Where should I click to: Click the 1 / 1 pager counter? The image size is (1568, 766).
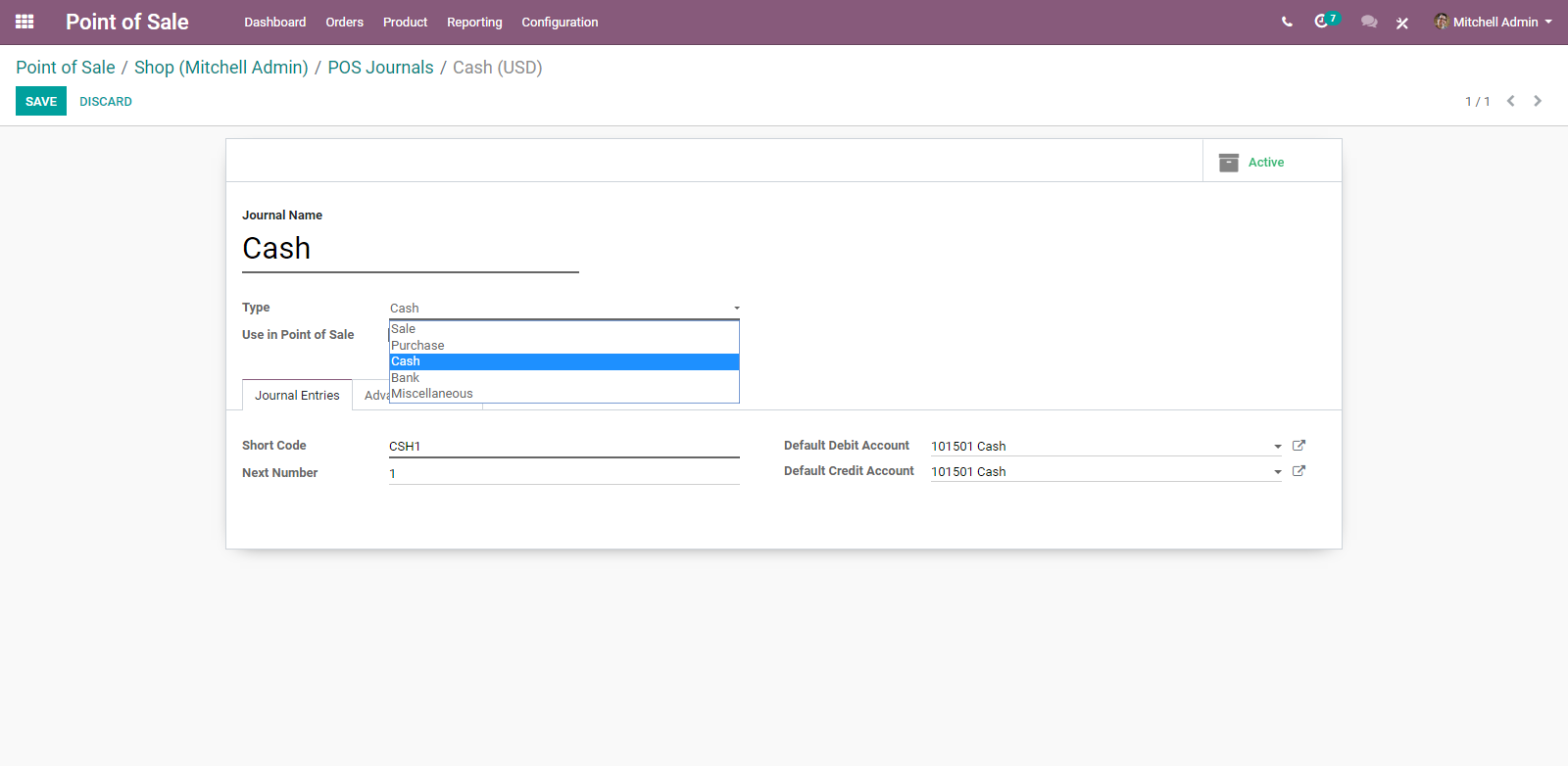coord(1478,101)
